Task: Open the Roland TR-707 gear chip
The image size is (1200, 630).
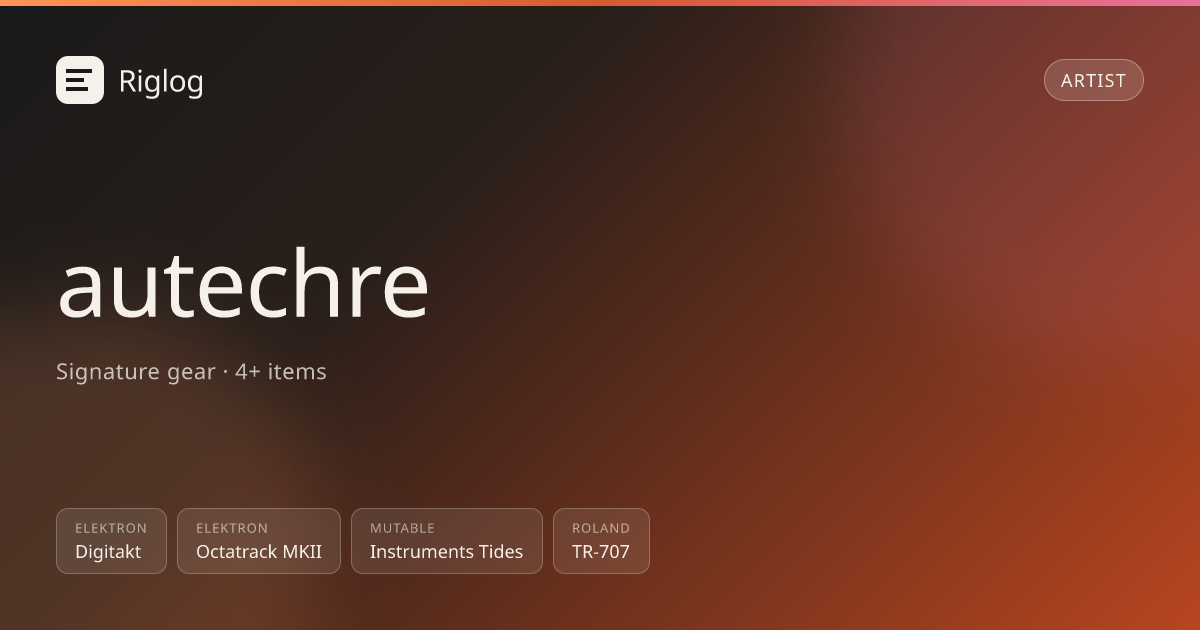Action: pos(601,541)
